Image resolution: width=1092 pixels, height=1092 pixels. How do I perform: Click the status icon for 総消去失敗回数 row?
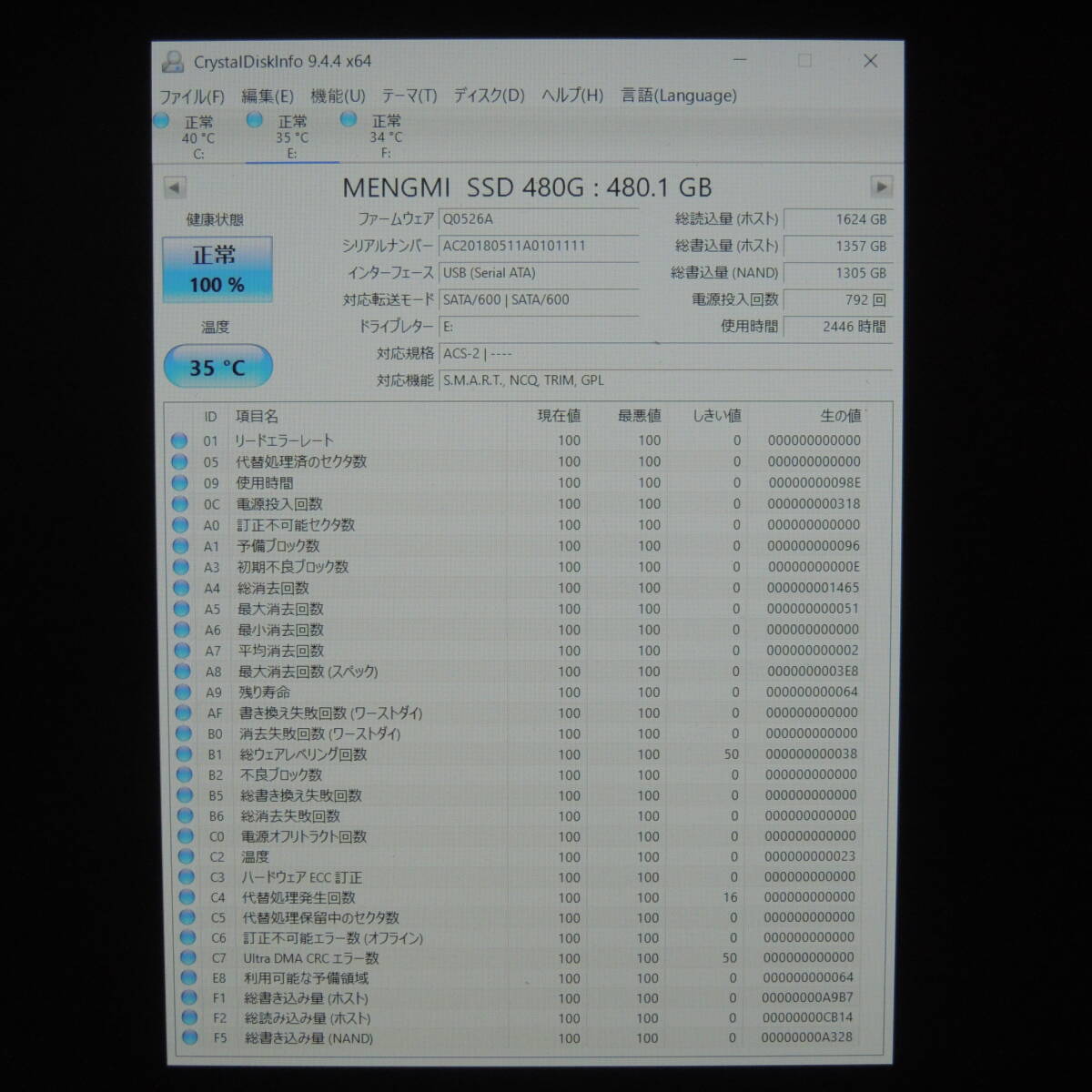[x=186, y=816]
